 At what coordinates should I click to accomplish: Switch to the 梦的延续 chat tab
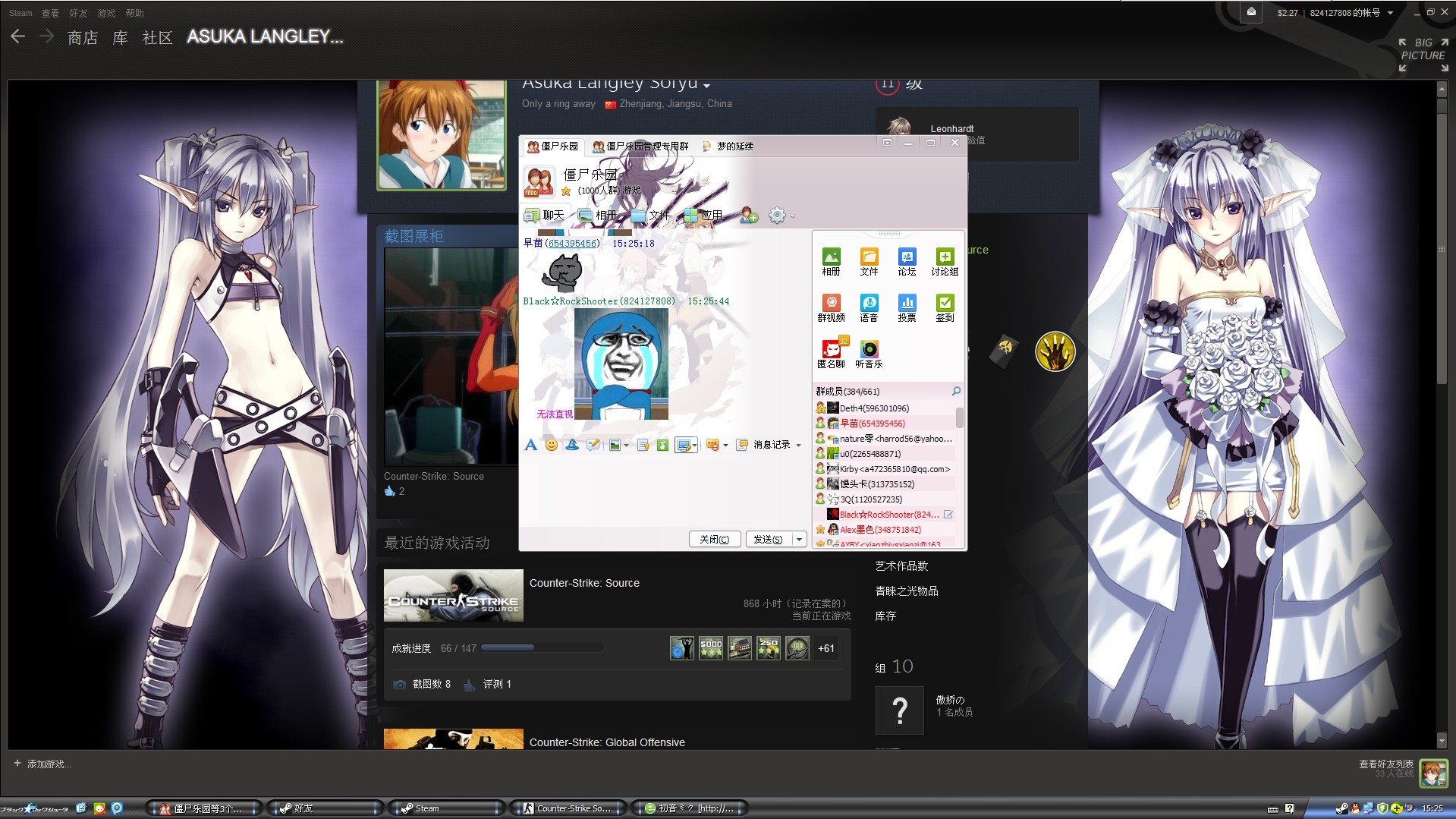click(x=728, y=146)
